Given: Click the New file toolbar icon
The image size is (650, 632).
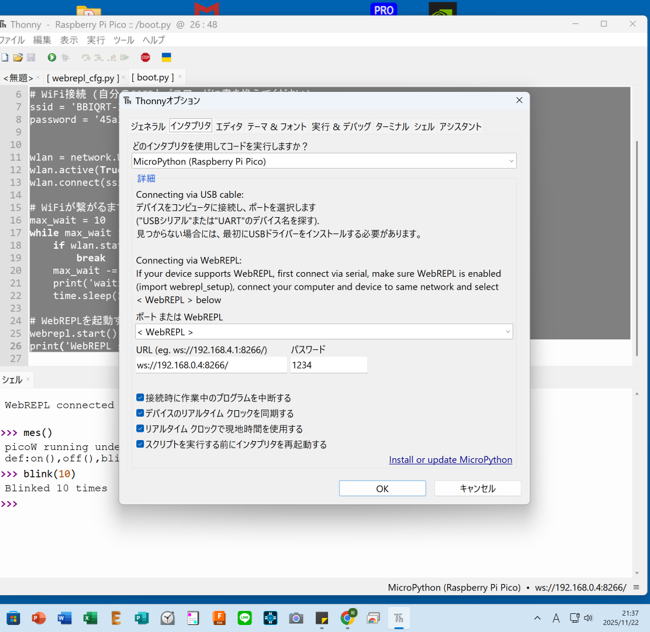Looking at the screenshot, I should point(5,57).
